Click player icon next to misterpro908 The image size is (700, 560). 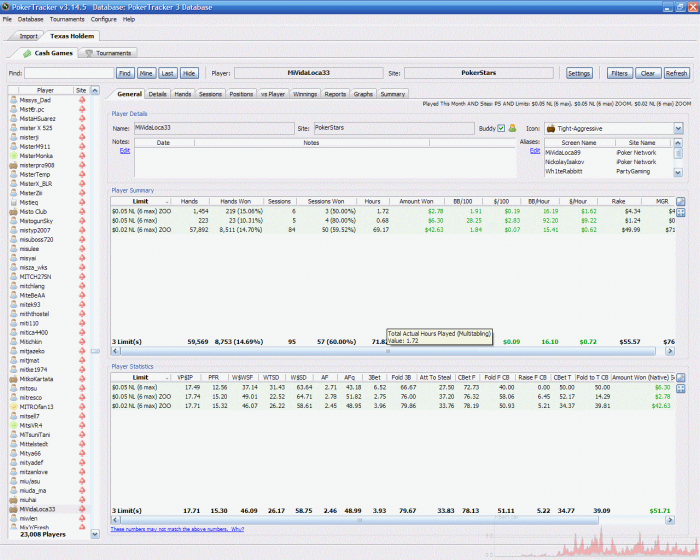coord(14,165)
